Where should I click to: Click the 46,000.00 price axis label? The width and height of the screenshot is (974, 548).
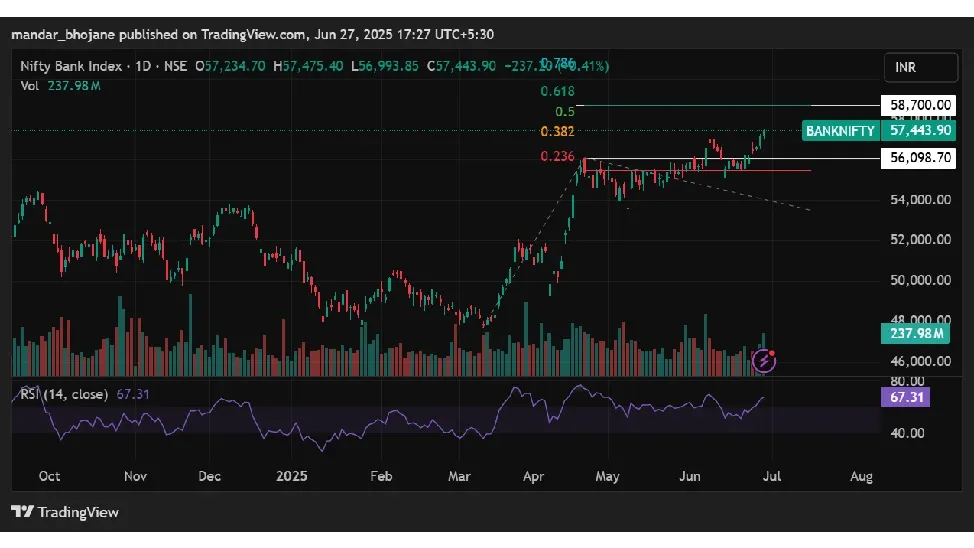pyautogui.click(x=920, y=360)
